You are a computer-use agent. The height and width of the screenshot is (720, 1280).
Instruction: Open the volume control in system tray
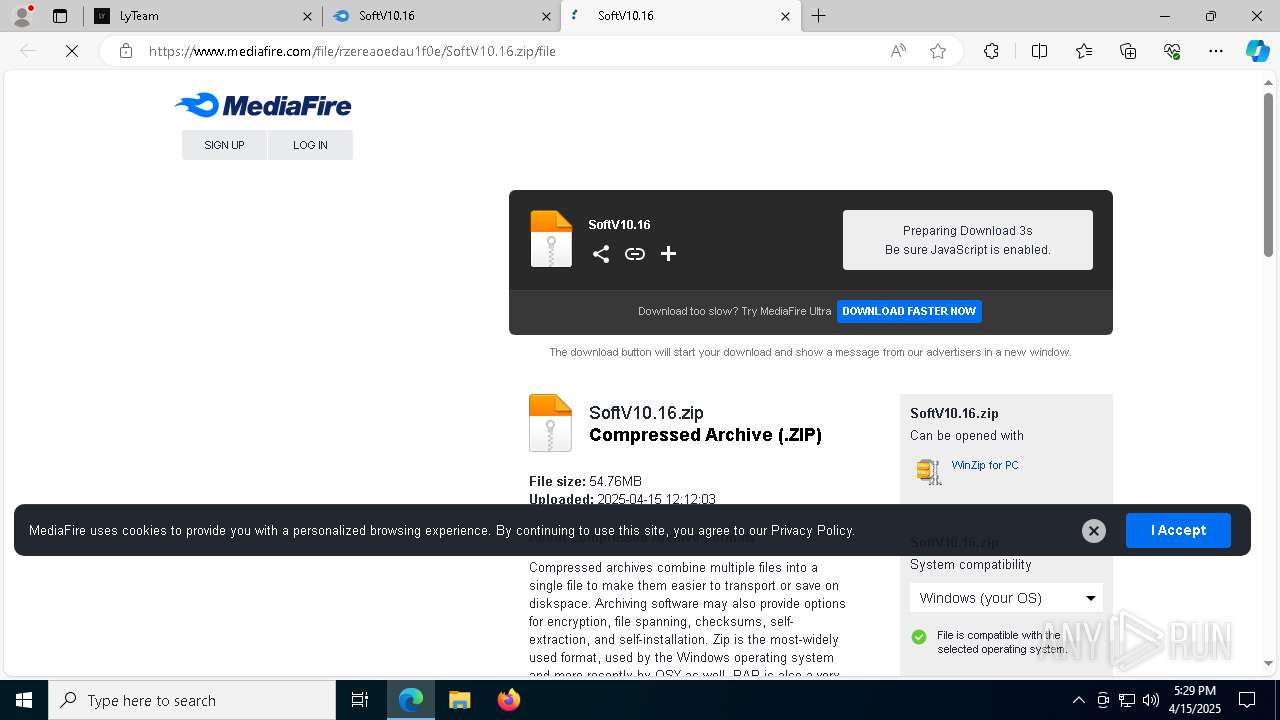point(1151,700)
